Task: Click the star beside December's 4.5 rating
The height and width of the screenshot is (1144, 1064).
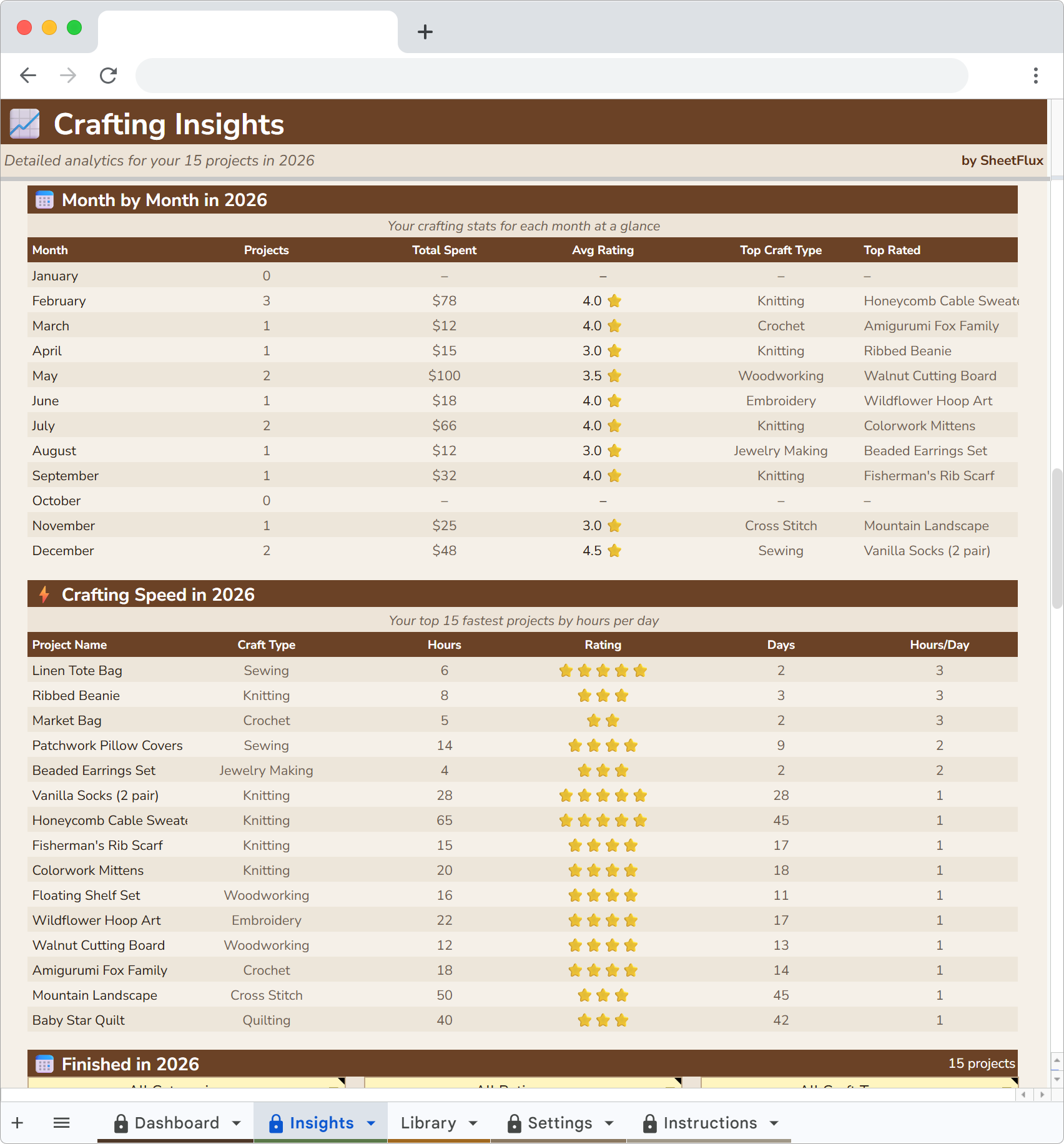Action: pos(615,551)
